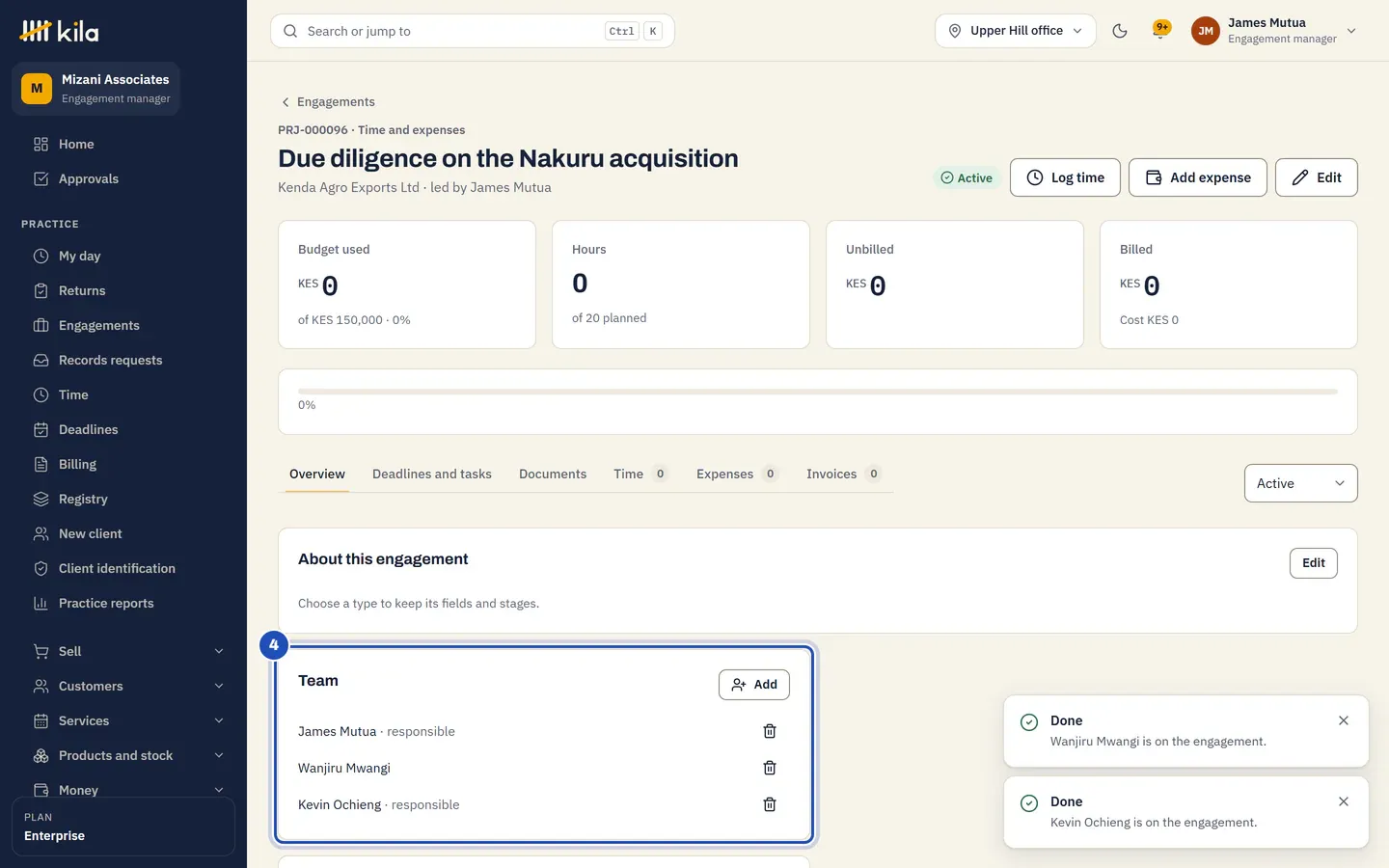Remove Wanjiru Mwangi from the team
This screenshot has width=1389, height=868.
[770, 768]
